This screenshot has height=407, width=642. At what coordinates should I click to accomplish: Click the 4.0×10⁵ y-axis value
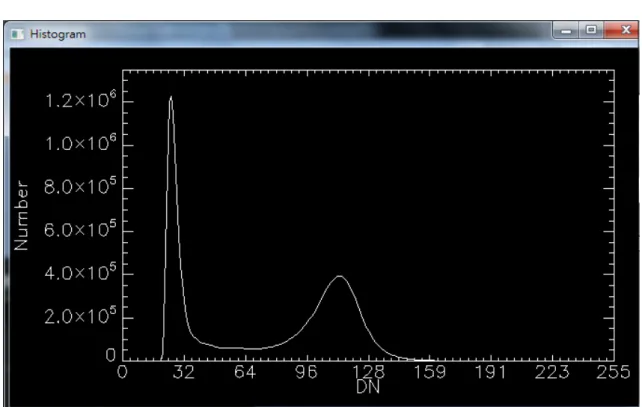tap(81, 272)
